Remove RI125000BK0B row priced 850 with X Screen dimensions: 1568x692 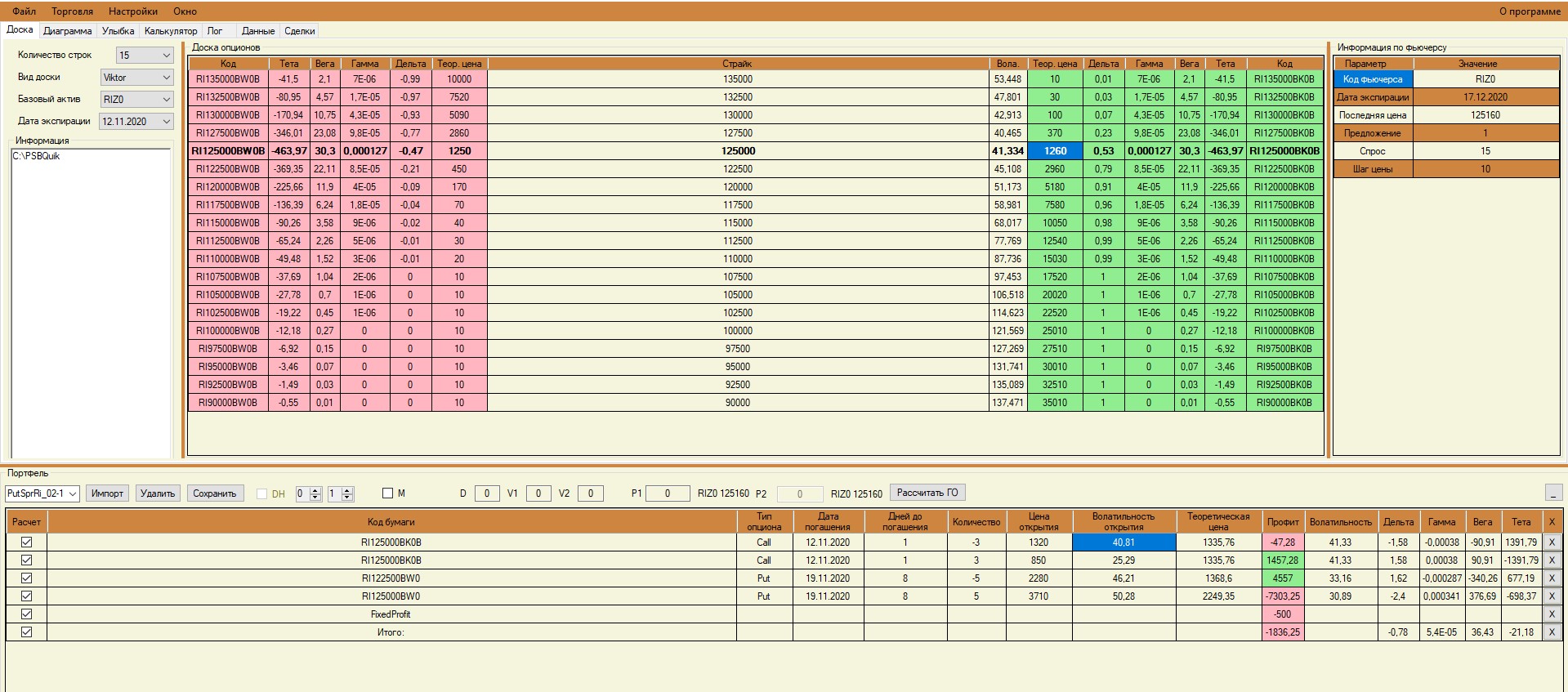coord(1552,560)
